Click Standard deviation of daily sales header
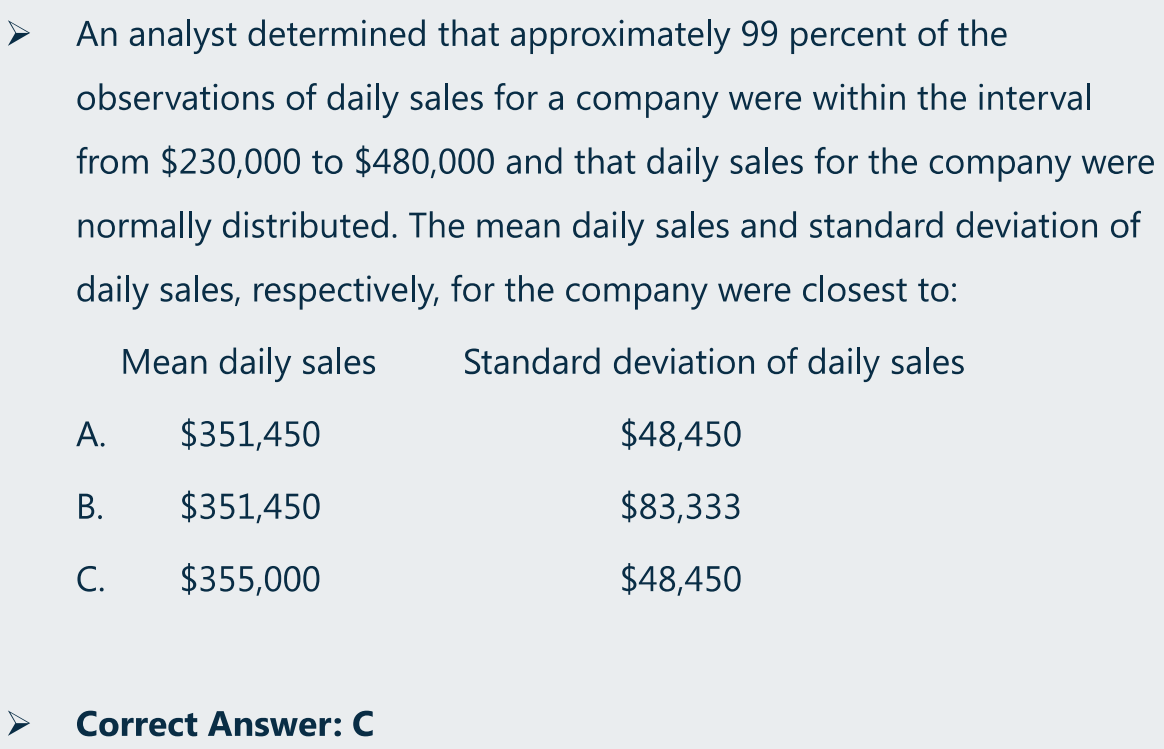This screenshot has height=749, width=1164. (714, 363)
